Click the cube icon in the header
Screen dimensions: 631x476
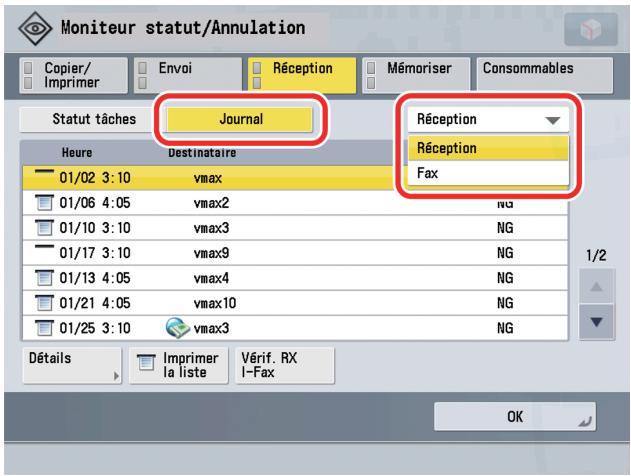(x=590, y=29)
